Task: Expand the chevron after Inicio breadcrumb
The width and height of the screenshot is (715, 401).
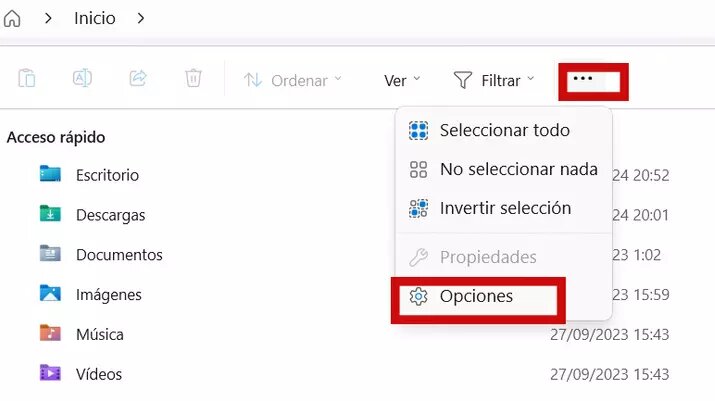Action: click(141, 18)
